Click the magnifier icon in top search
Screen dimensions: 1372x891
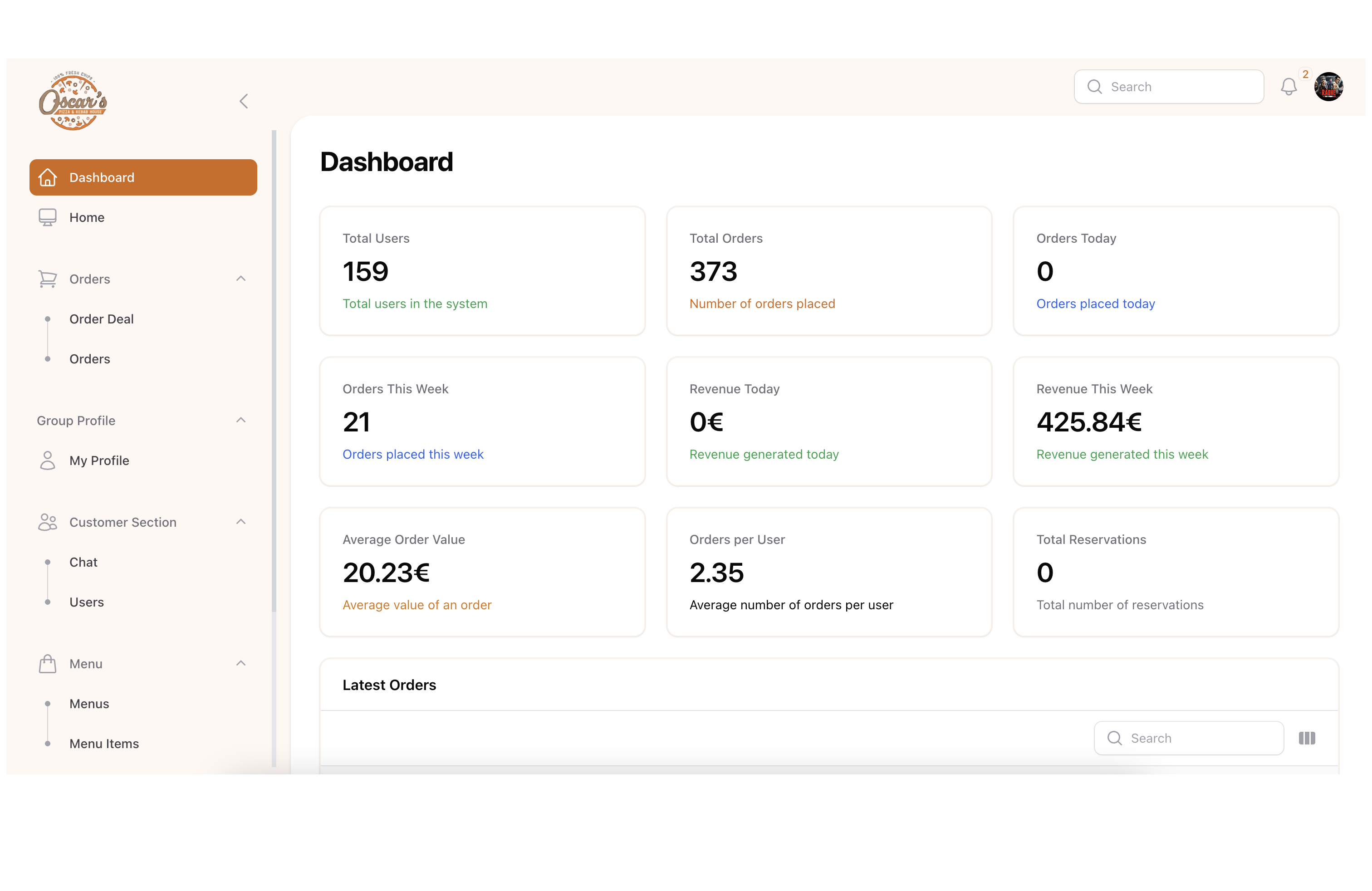point(1094,87)
